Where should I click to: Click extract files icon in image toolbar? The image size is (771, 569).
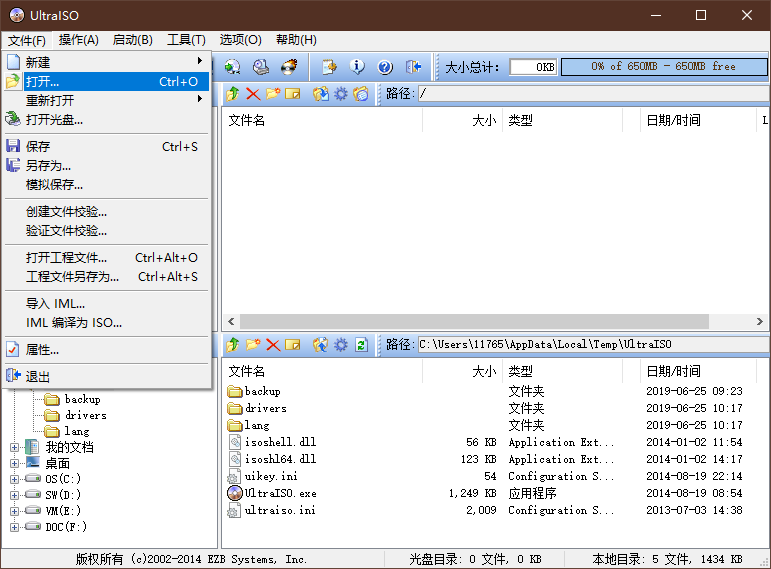coord(321,93)
